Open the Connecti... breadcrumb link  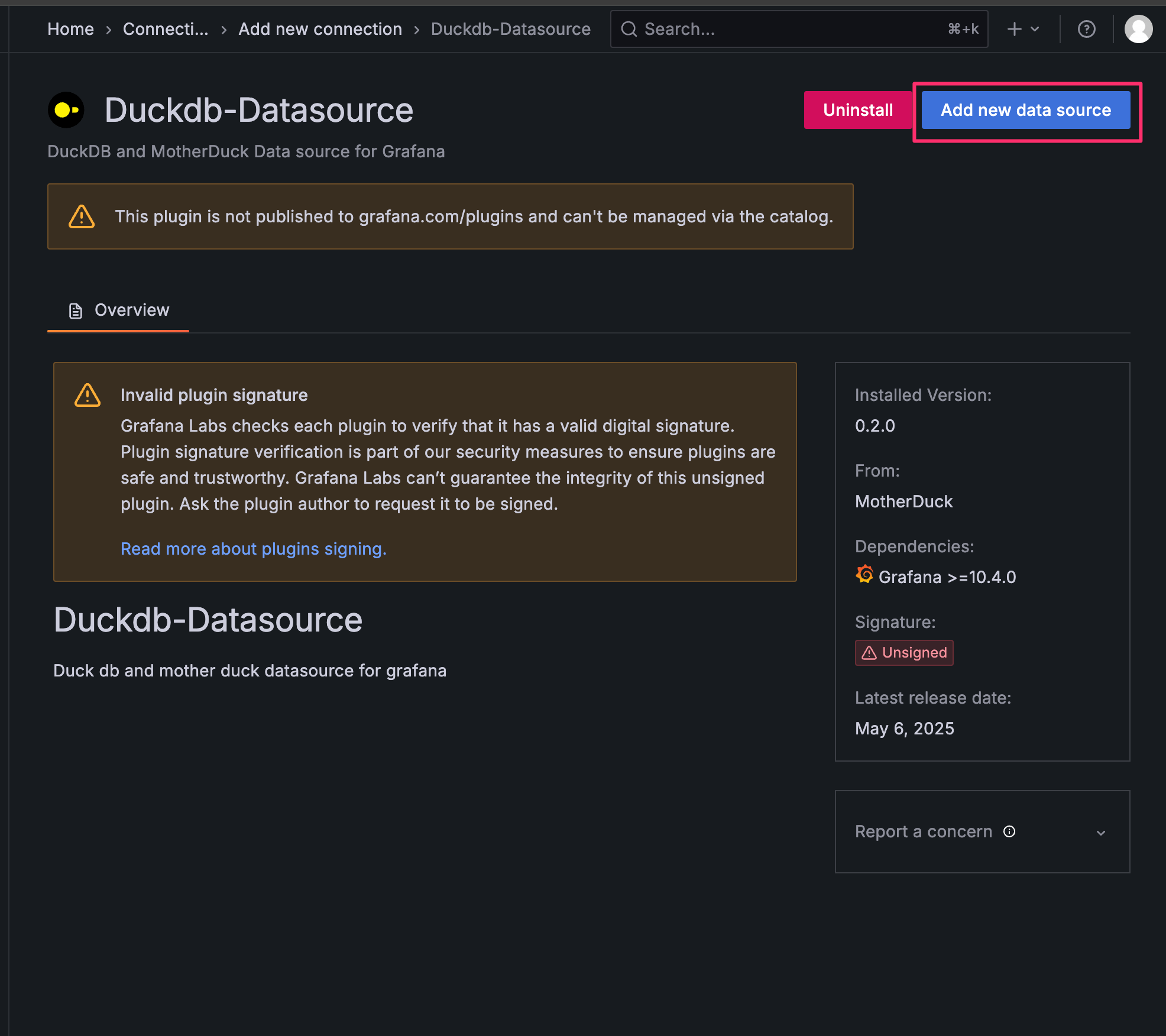166,29
